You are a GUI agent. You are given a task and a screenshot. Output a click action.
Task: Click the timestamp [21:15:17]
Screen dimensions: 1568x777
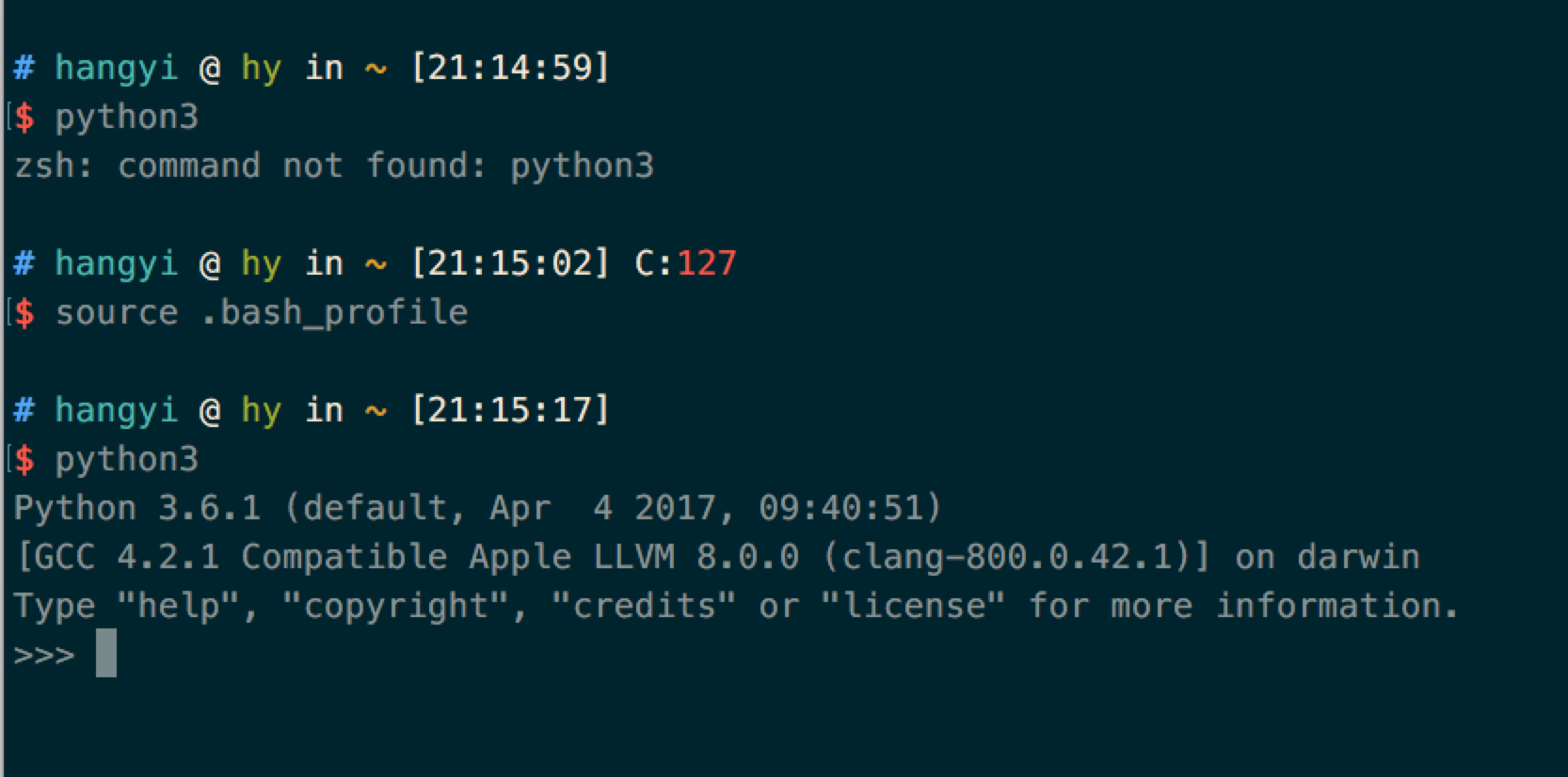coord(511,410)
